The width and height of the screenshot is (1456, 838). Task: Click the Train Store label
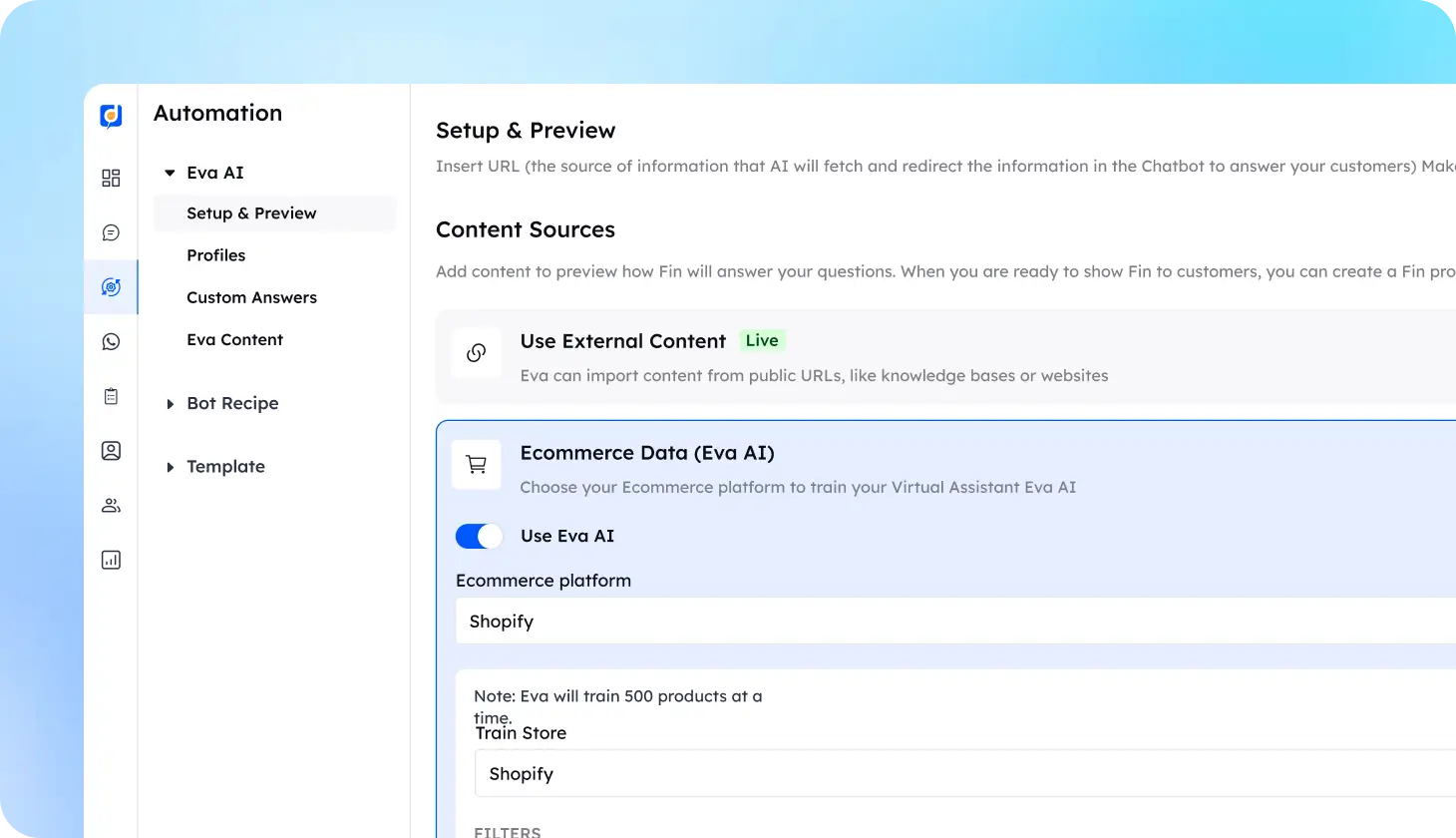pos(521,733)
